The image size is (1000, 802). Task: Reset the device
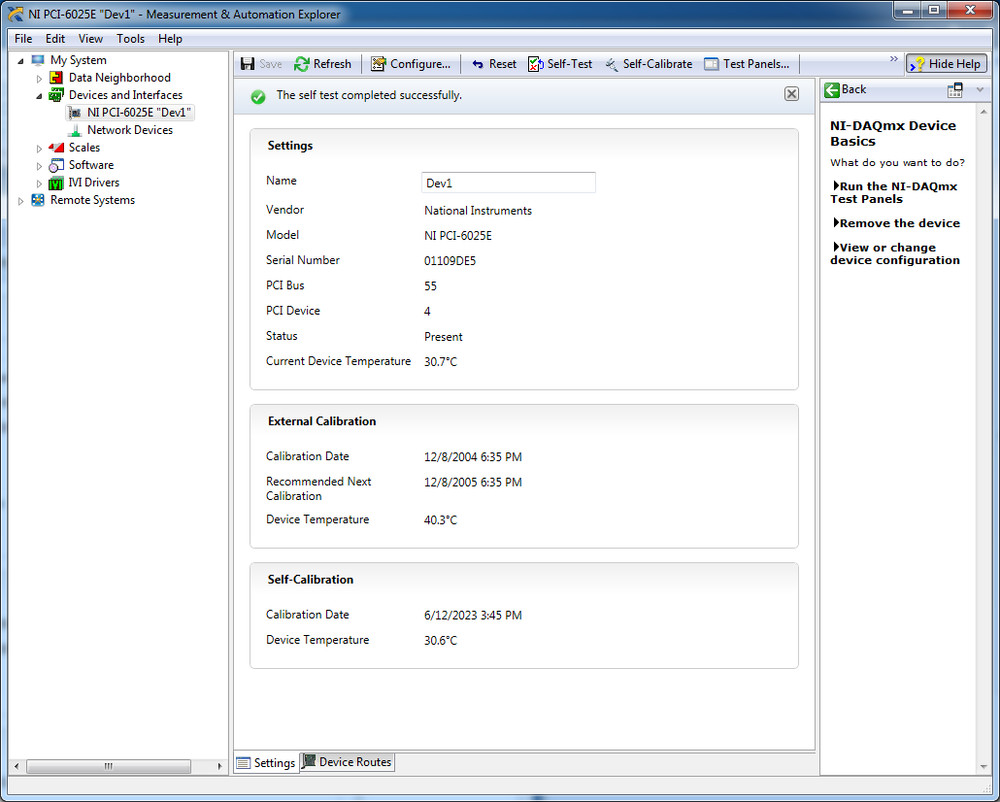pos(494,64)
